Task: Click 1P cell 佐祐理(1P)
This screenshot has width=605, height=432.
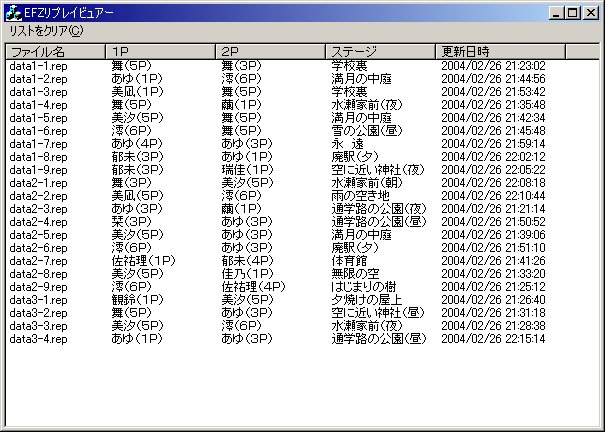Action: (144, 261)
